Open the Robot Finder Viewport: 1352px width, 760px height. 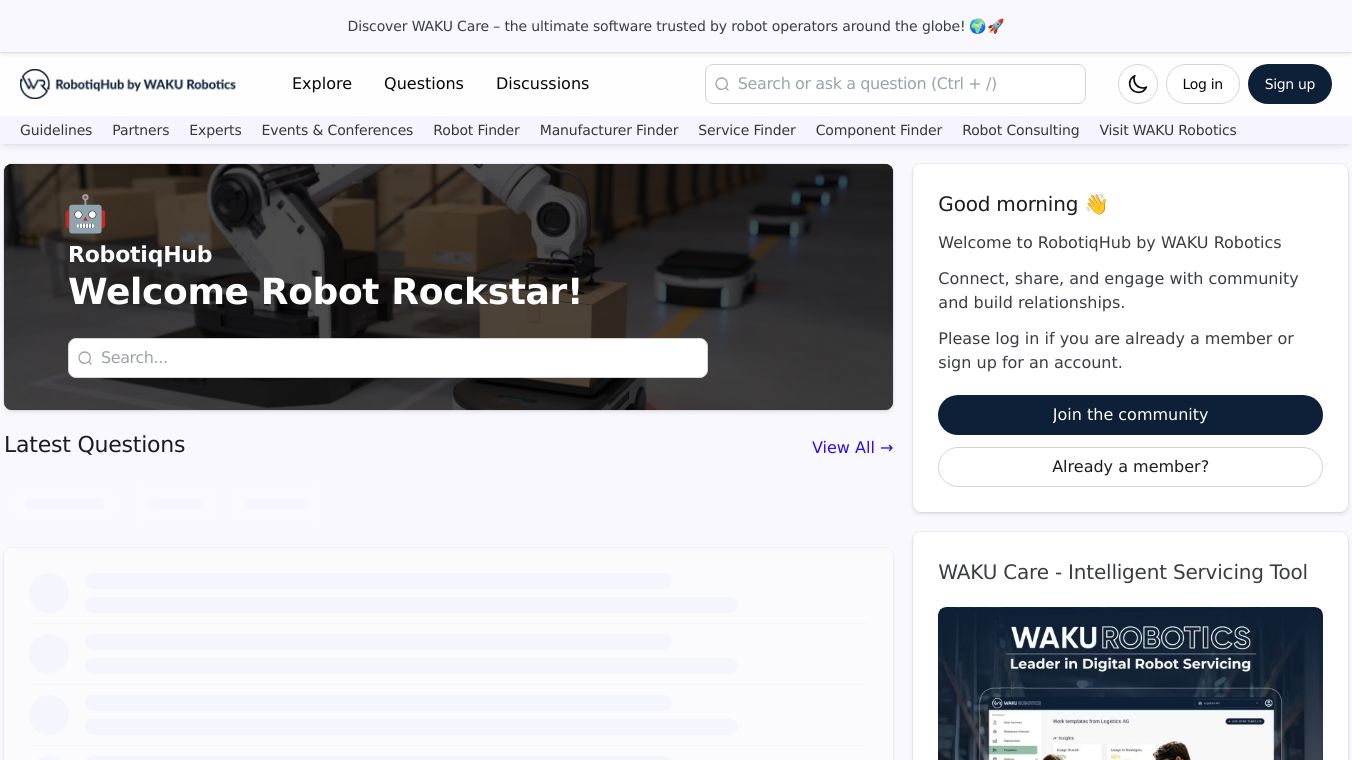tap(476, 130)
